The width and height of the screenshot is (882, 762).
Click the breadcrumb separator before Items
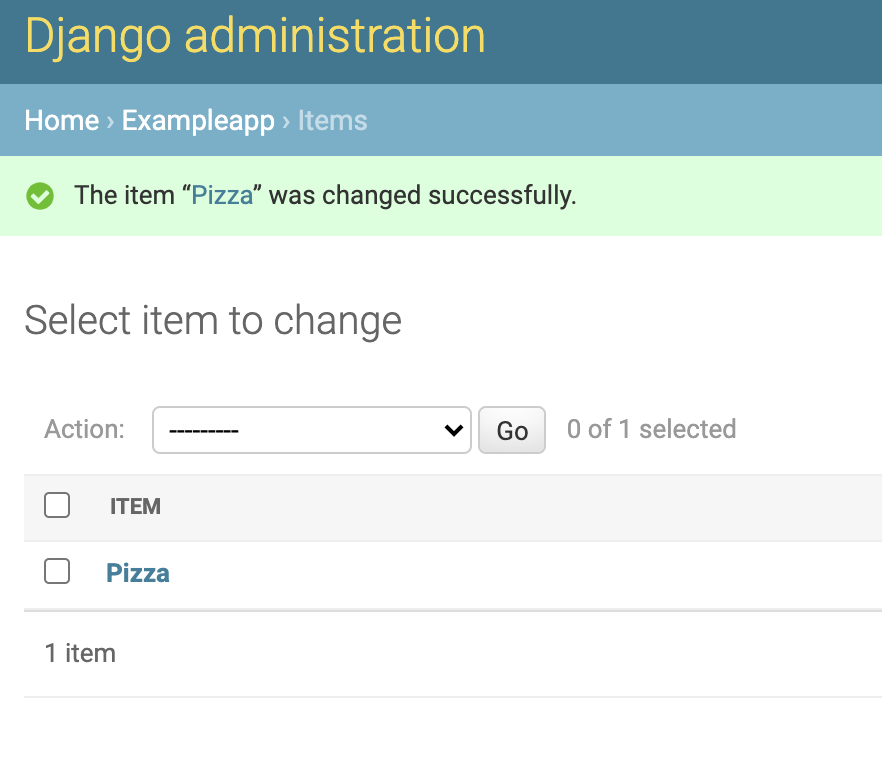point(286,121)
